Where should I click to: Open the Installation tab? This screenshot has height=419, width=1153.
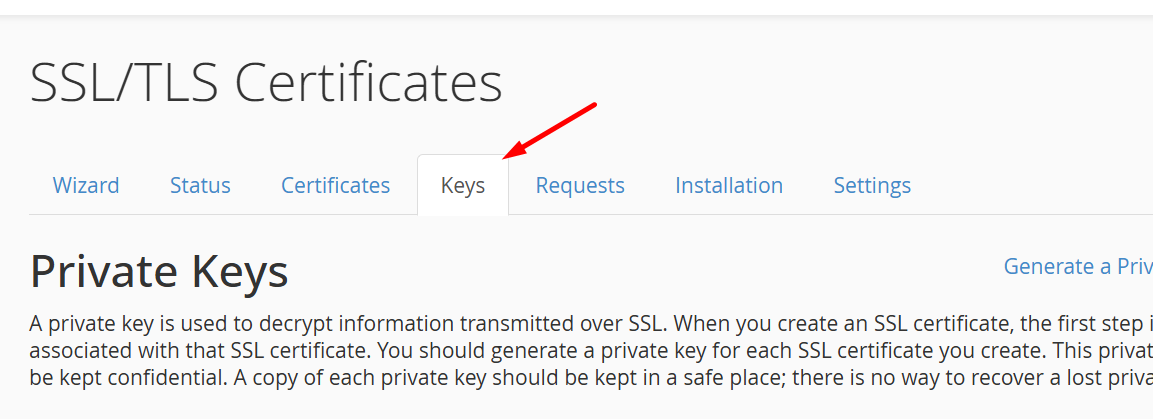tap(729, 185)
